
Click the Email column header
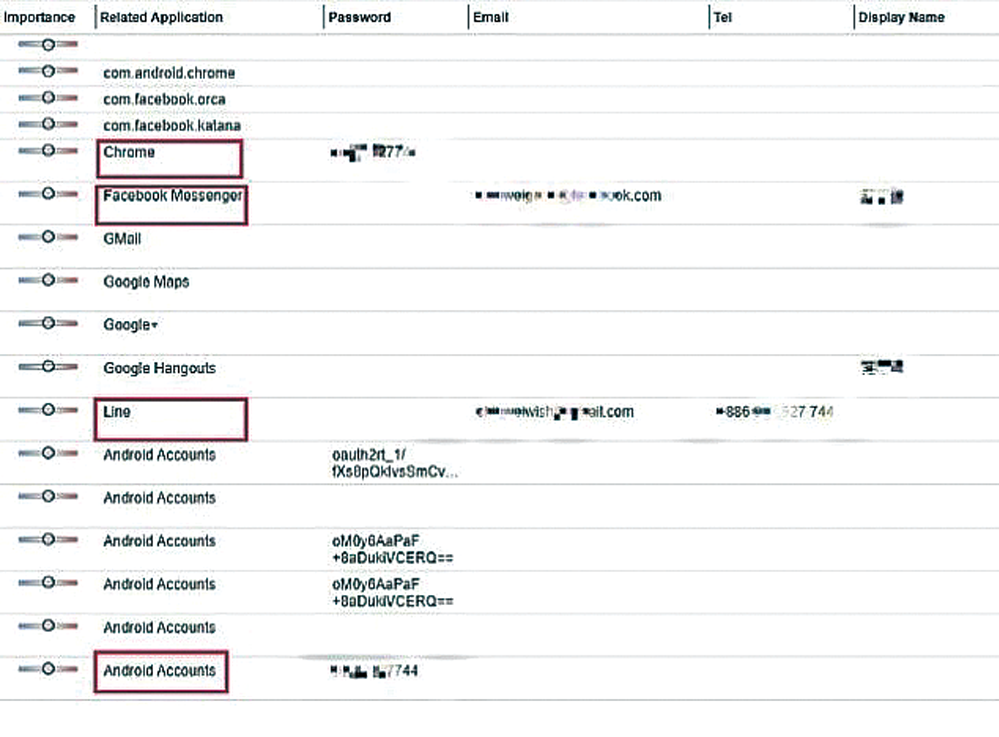(491, 17)
